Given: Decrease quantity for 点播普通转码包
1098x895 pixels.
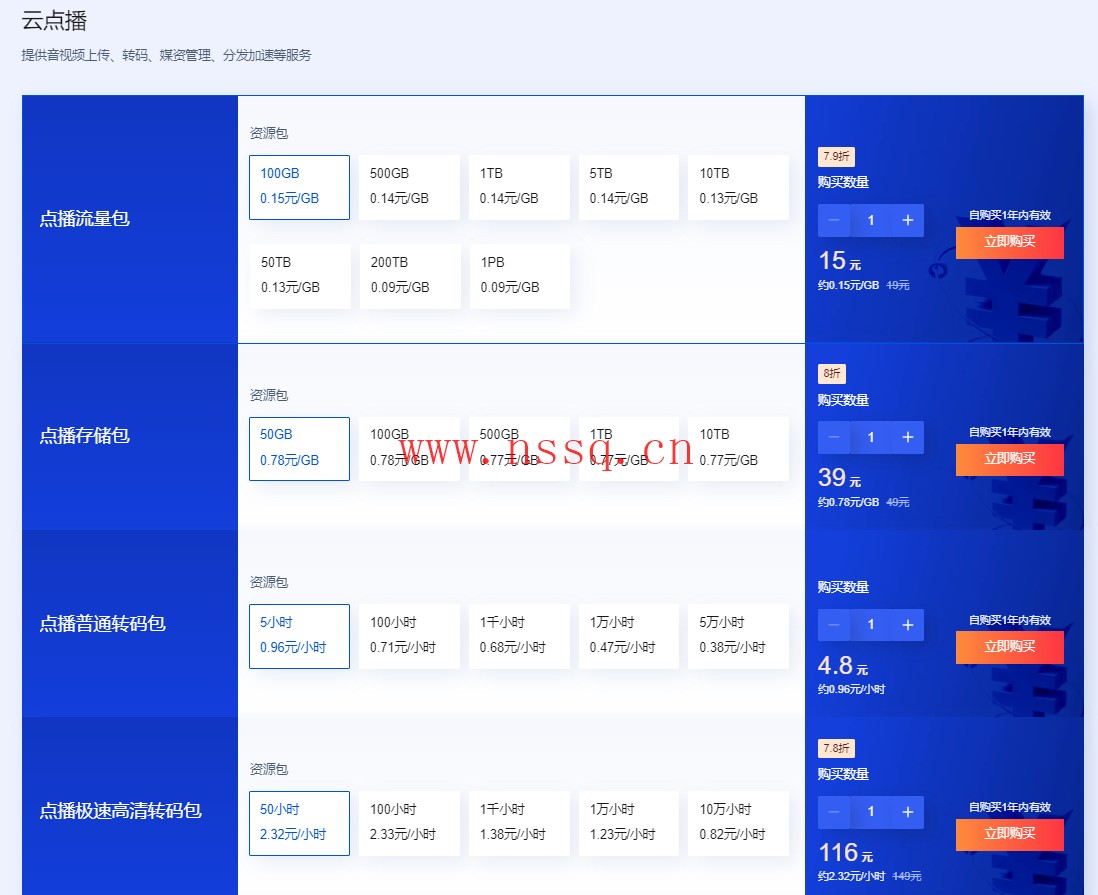Looking at the screenshot, I should [834, 625].
